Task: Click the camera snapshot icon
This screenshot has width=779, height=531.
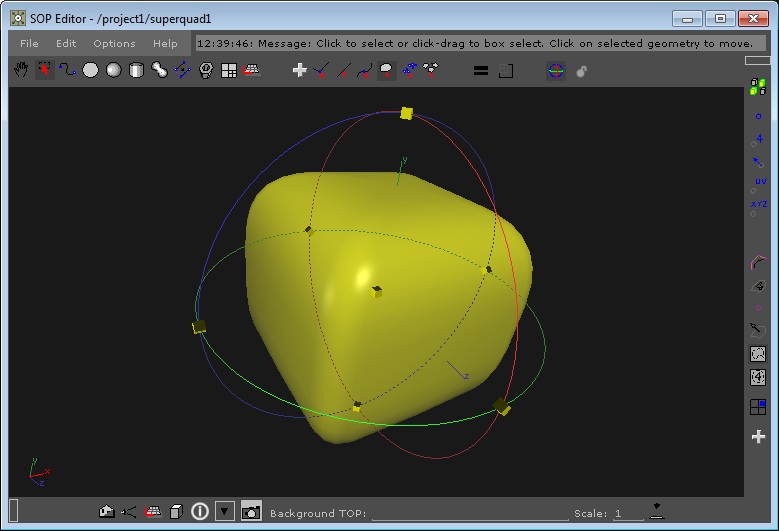Action: [x=251, y=511]
